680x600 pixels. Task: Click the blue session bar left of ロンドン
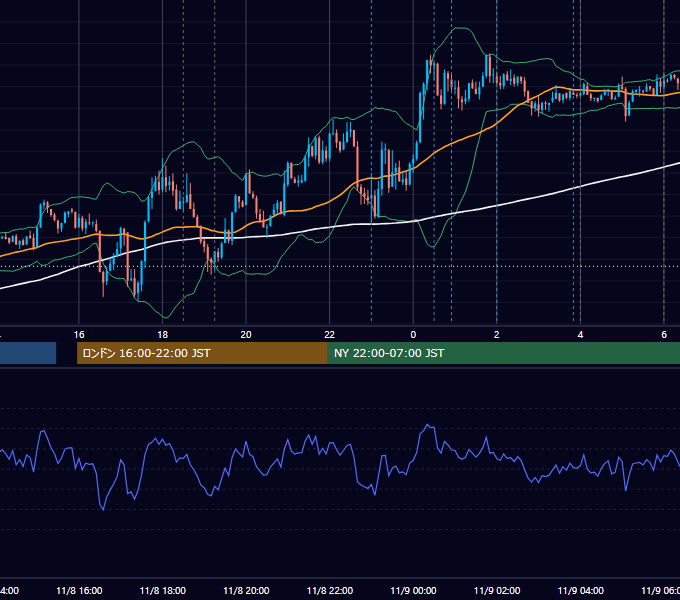[28, 353]
